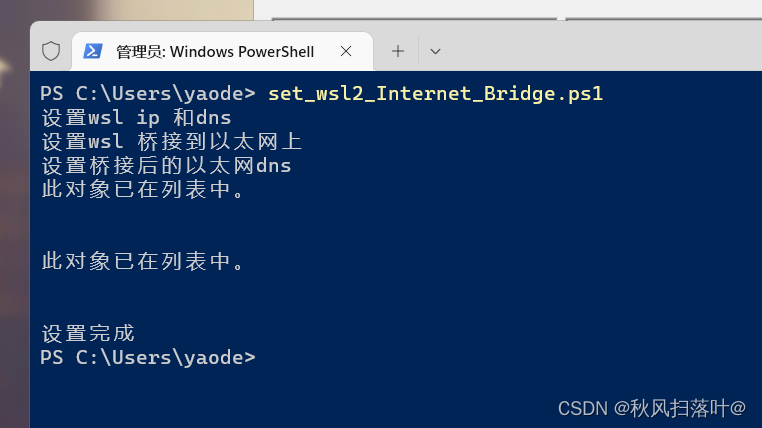Image resolution: width=762 pixels, height=428 pixels.
Task: Click the set_wsl2_Internet_Bridge.ps1 command text
Action: pos(435,94)
